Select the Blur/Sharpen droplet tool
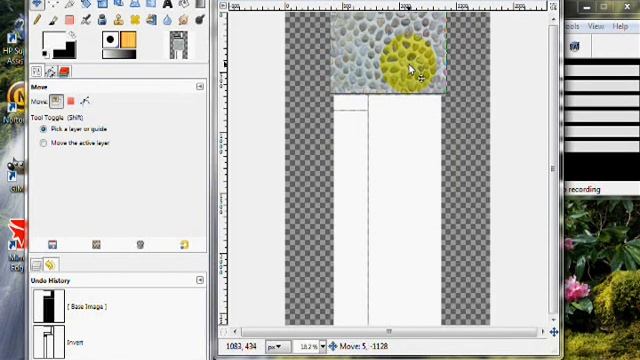 click(167, 19)
